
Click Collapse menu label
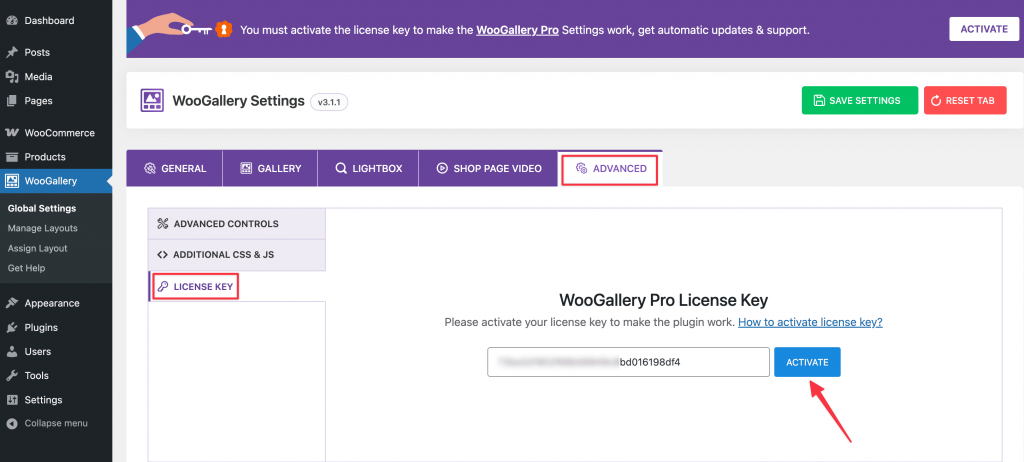point(56,423)
